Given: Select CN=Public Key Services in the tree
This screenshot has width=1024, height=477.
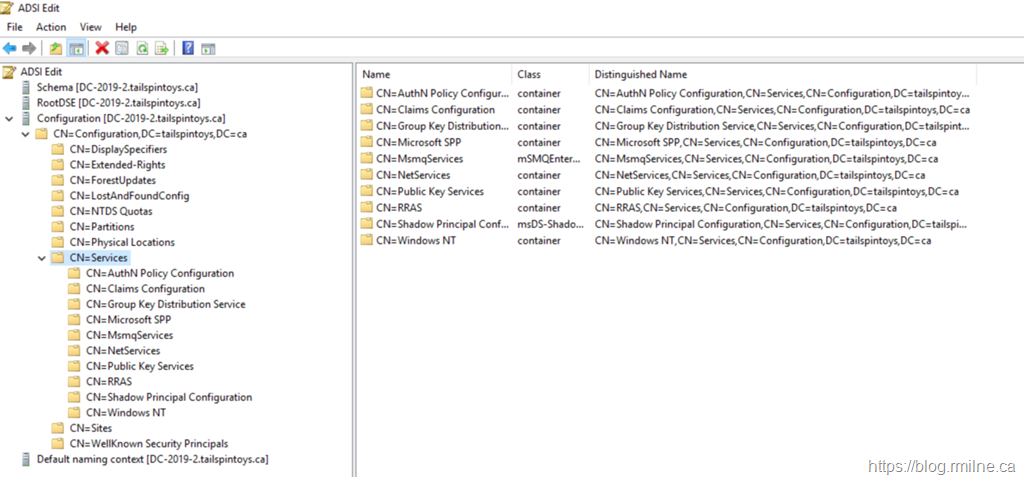Looking at the screenshot, I should click(x=139, y=366).
